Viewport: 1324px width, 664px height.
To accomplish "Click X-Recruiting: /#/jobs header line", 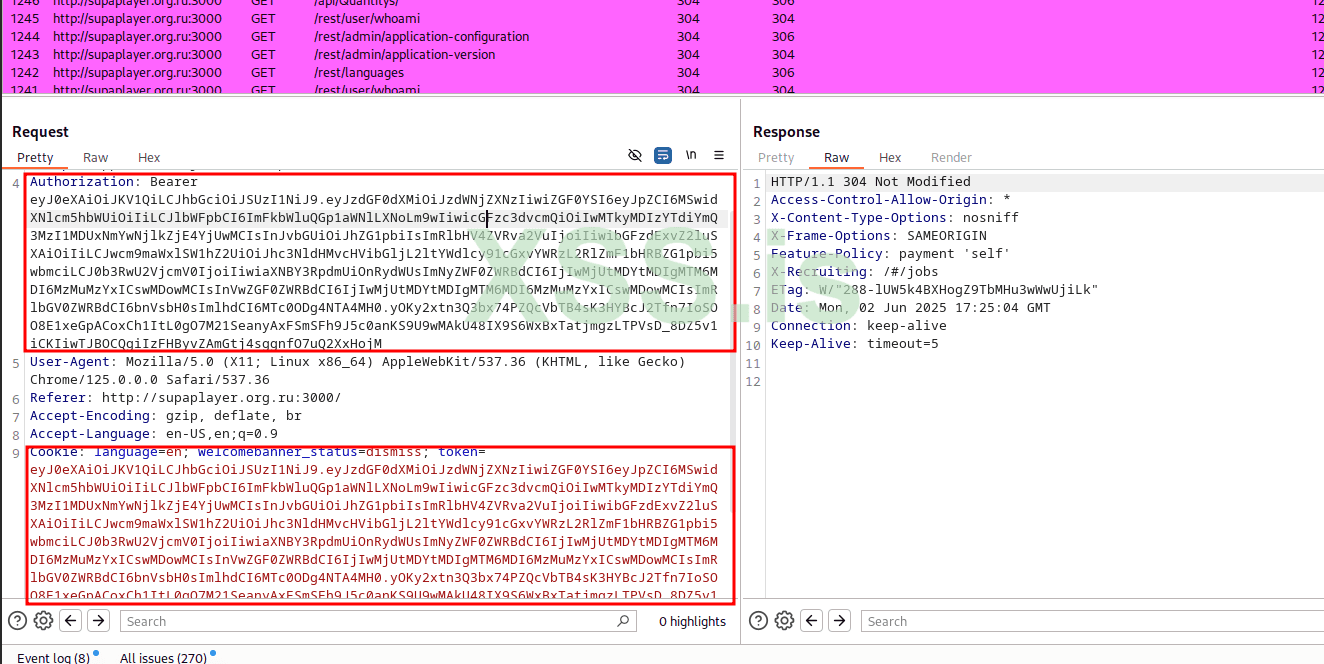I will [x=854, y=272].
